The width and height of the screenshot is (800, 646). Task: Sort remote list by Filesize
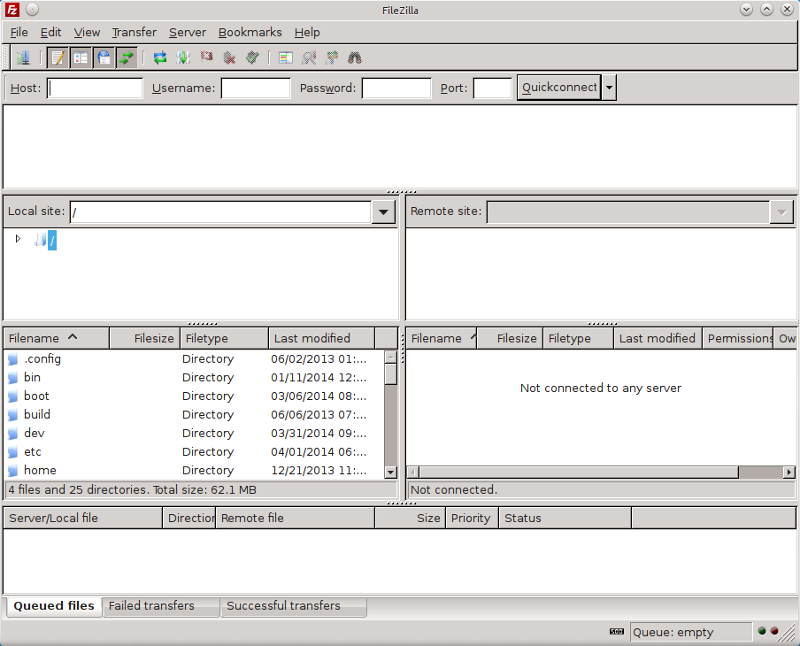tap(510, 338)
